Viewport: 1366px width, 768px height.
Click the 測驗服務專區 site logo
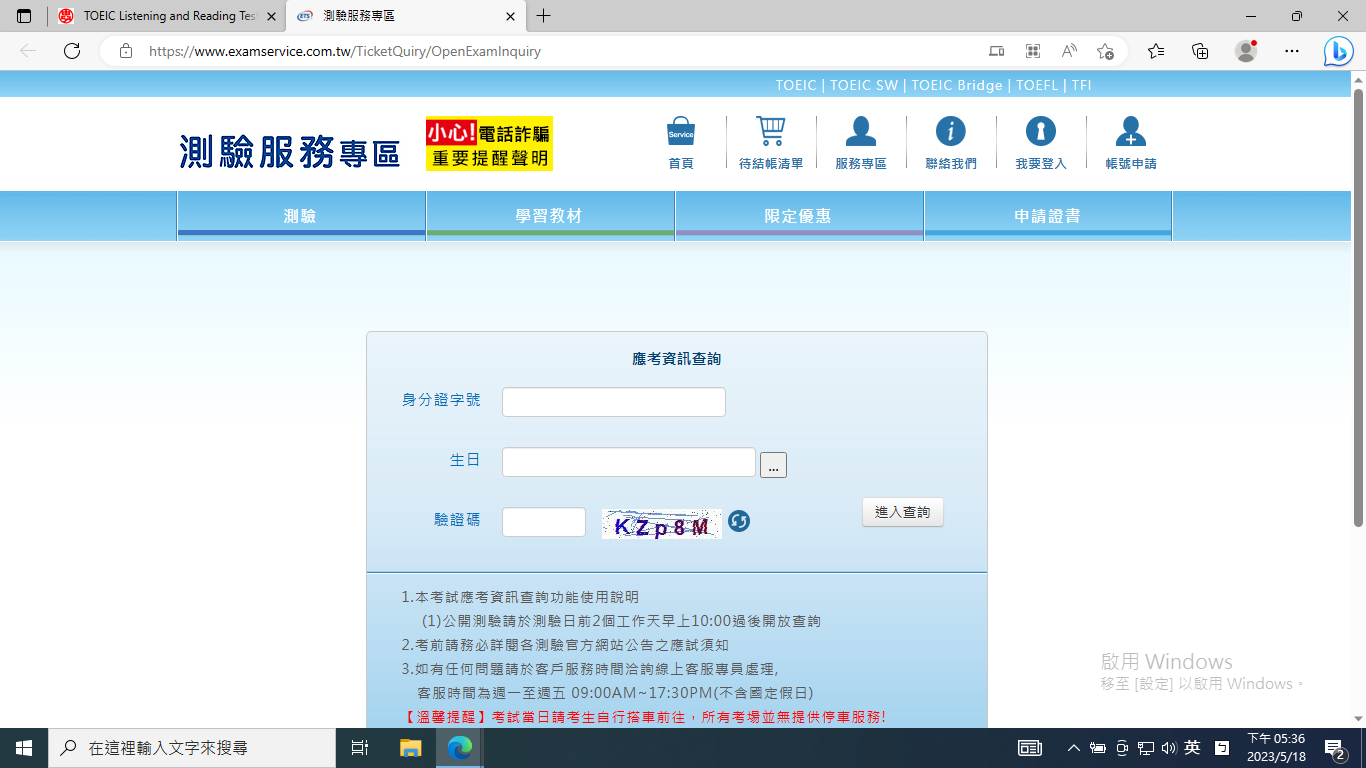click(290, 150)
